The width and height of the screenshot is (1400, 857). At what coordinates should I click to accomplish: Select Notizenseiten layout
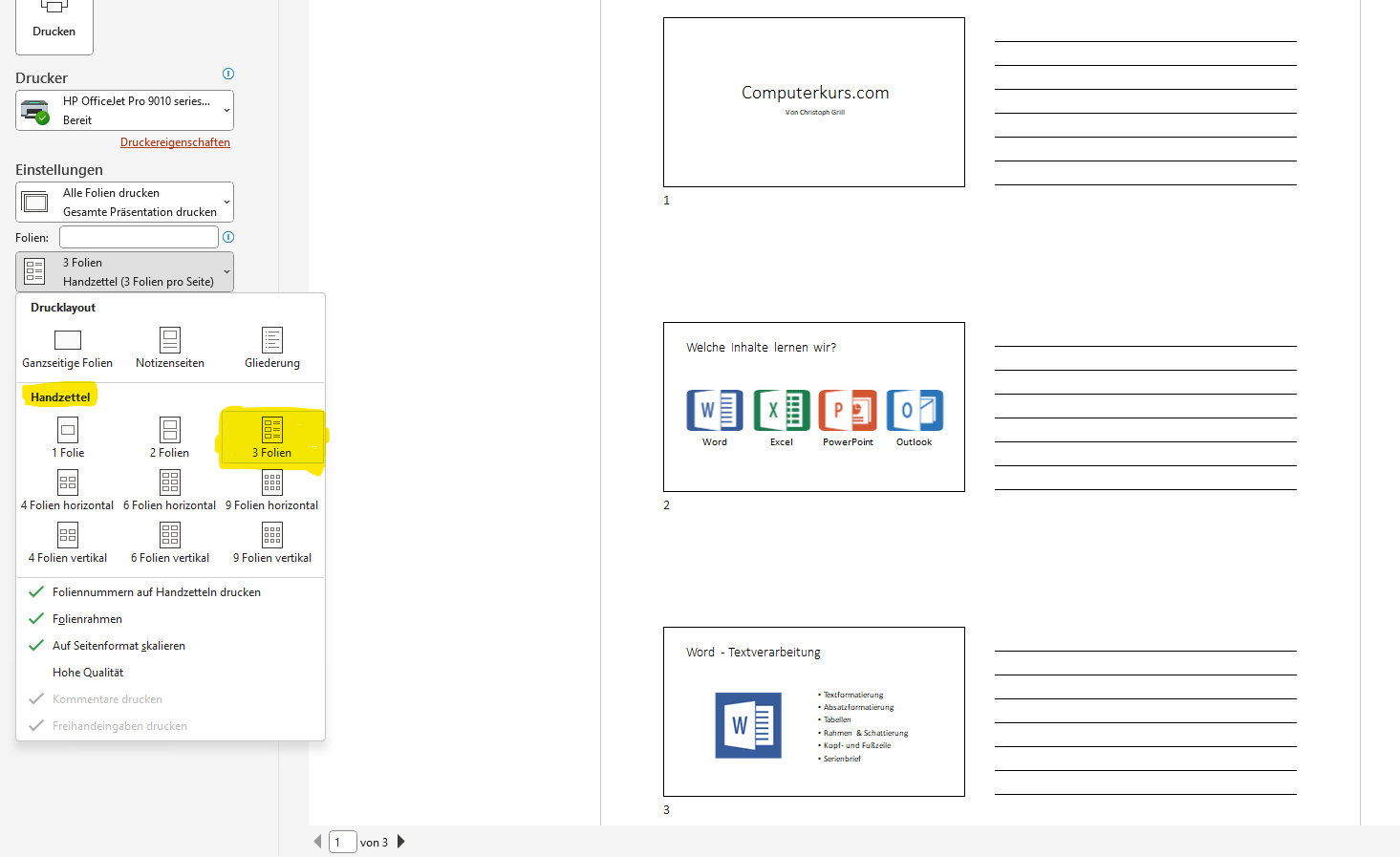[169, 346]
